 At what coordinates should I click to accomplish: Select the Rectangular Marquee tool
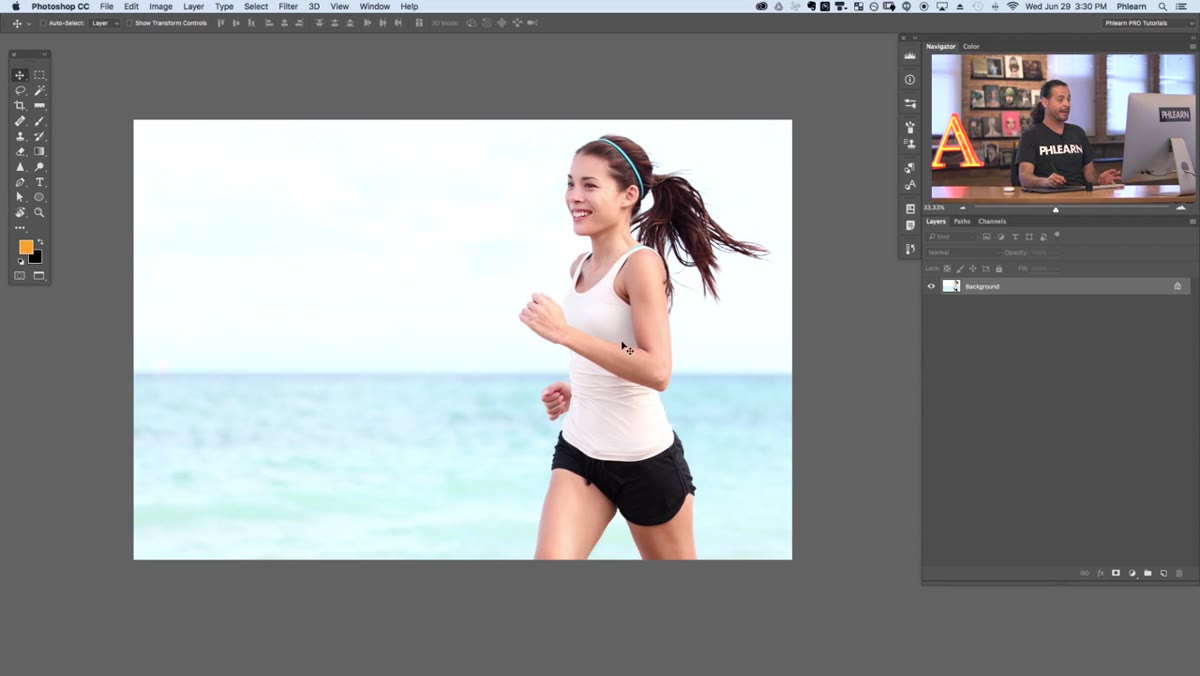(x=39, y=75)
